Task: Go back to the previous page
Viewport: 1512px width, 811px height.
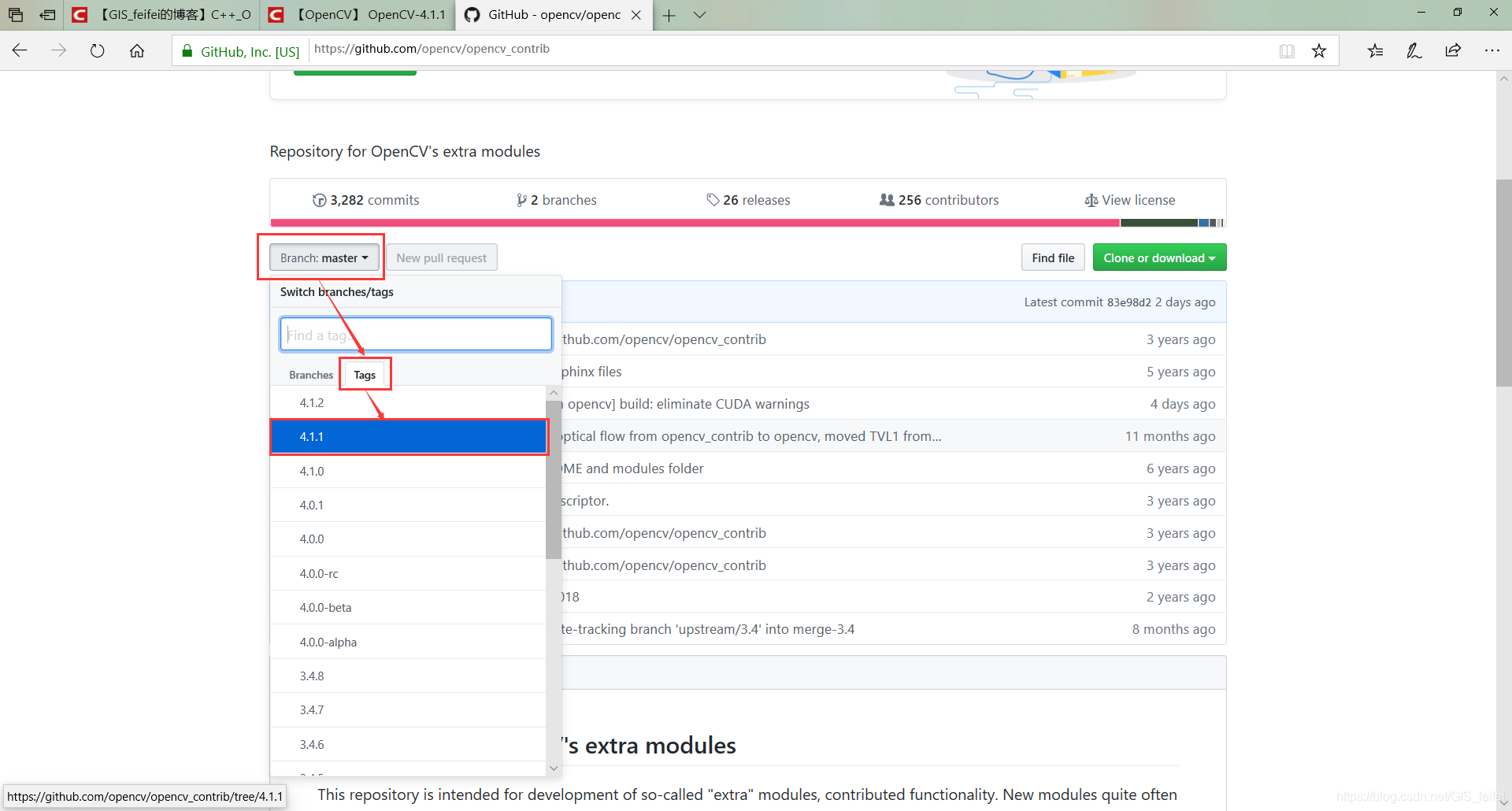Action: 20,50
